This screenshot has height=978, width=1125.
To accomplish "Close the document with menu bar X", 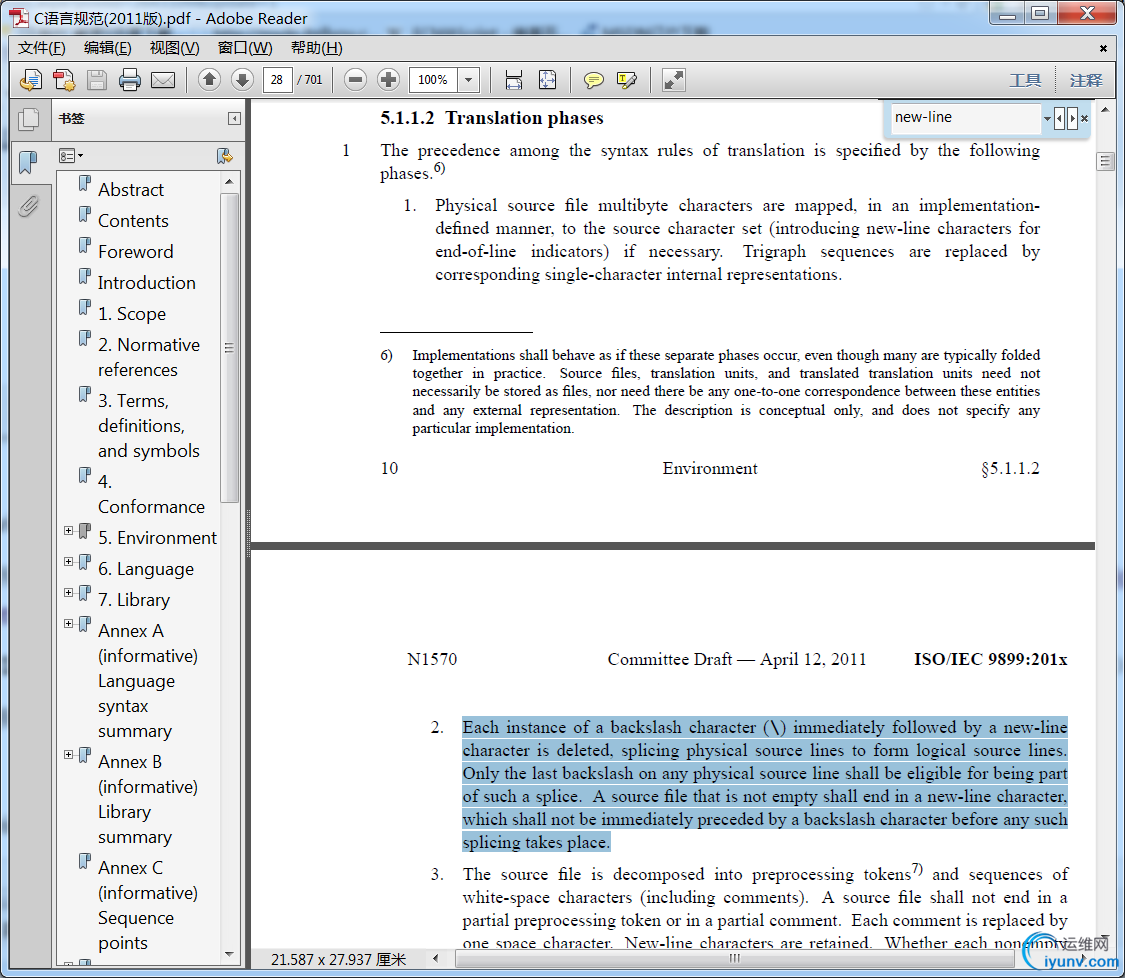I will (x=1103, y=48).
